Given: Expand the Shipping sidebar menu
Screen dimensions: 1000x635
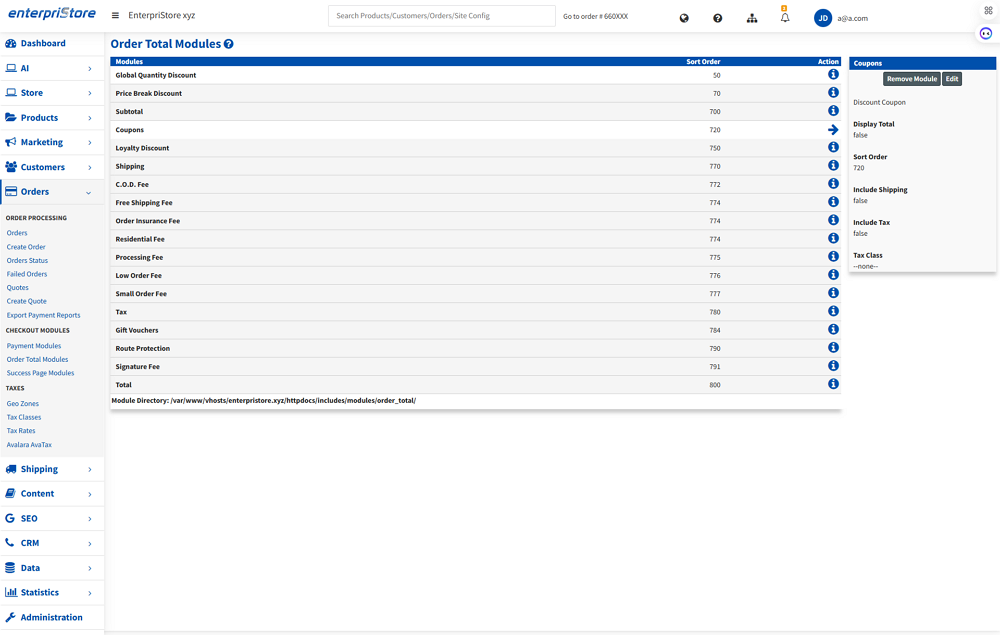Looking at the screenshot, I should click(52, 469).
